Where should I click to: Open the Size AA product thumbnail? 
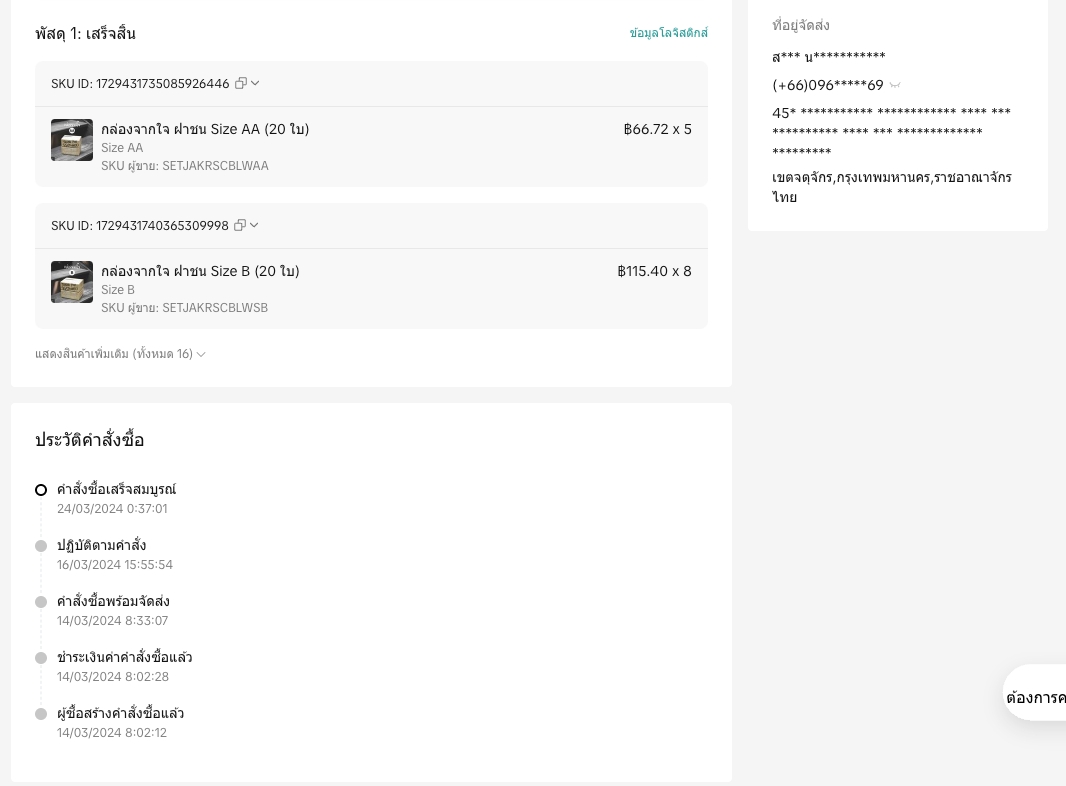(72, 140)
